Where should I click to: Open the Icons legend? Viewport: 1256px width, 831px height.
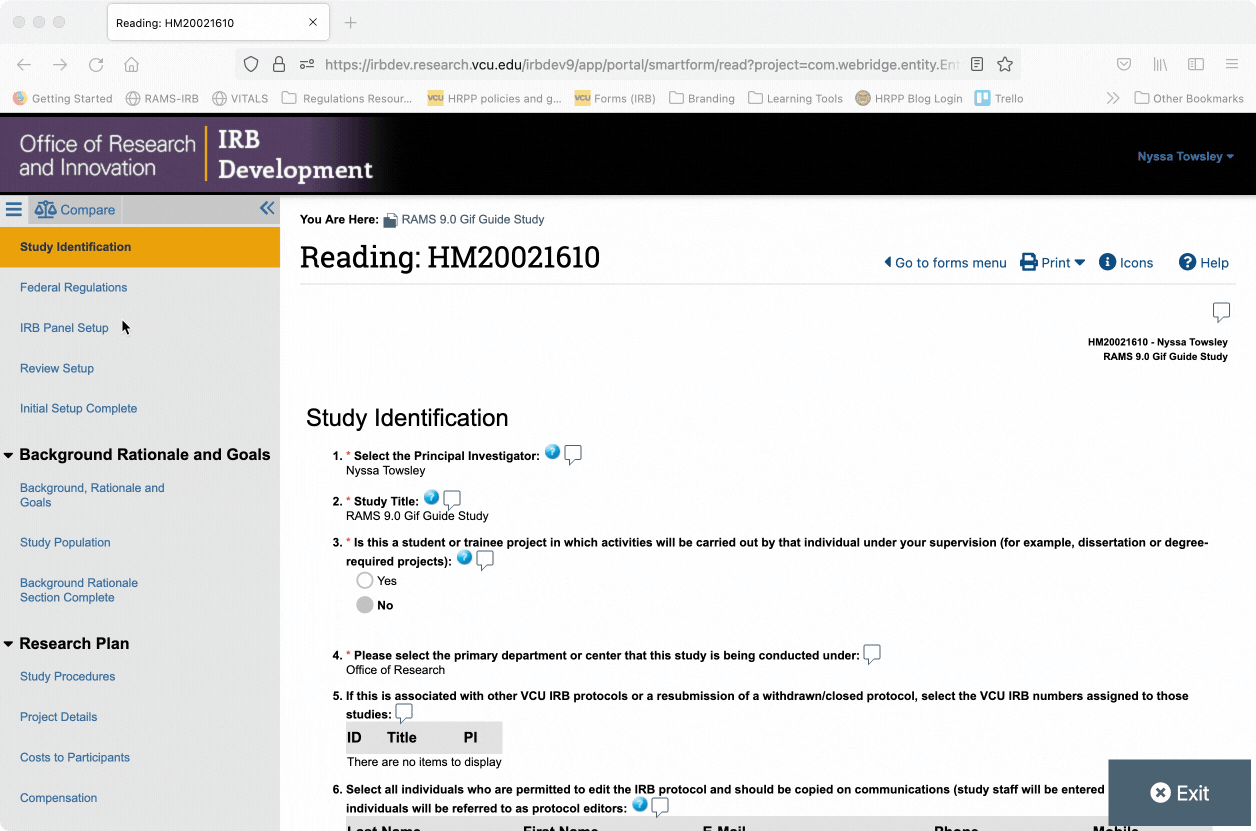point(1126,263)
